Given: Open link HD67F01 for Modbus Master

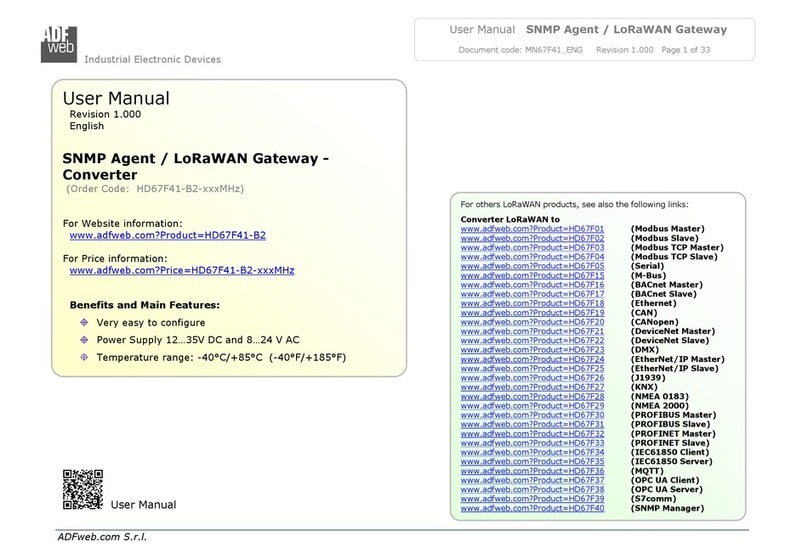Looking at the screenshot, I should point(532,229).
